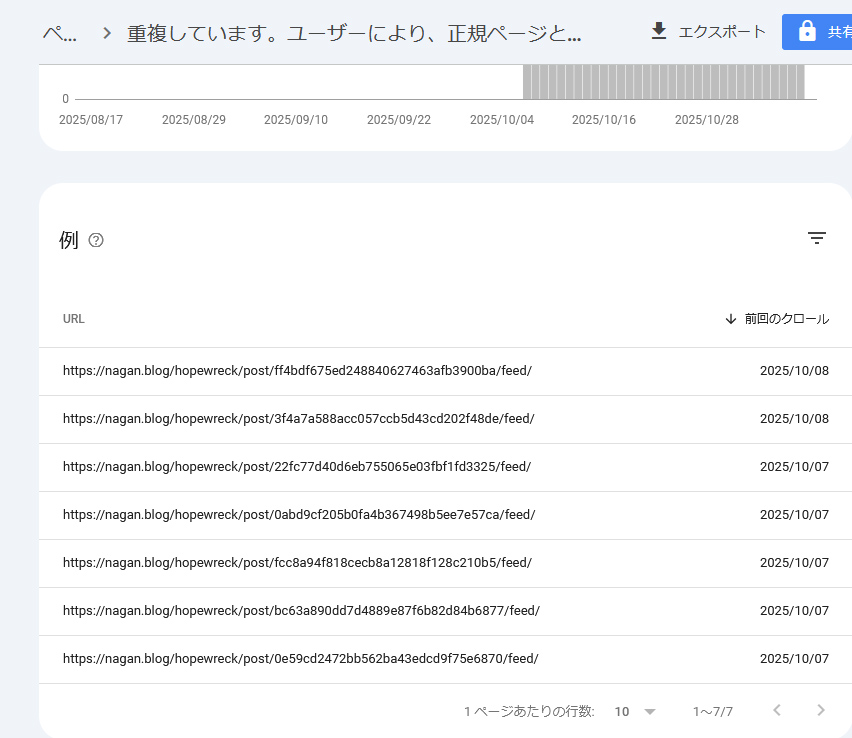Open the last URL ending 0e59cd2472bb
The height and width of the screenshot is (738, 852).
tap(300, 658)
